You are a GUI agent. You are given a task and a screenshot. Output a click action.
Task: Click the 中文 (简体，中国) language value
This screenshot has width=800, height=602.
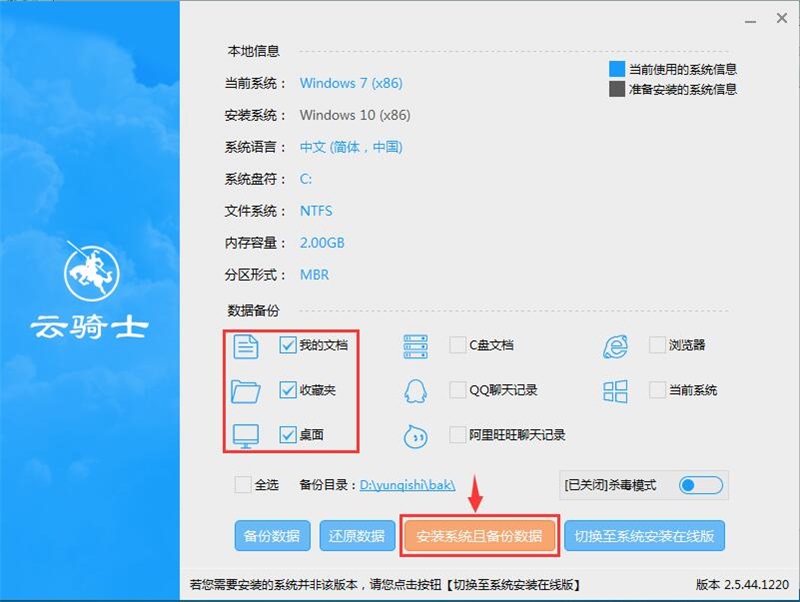(x=351, y=147)
